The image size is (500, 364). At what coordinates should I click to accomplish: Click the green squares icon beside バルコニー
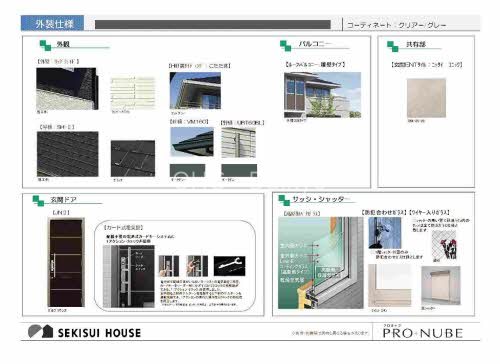(286, 46)
